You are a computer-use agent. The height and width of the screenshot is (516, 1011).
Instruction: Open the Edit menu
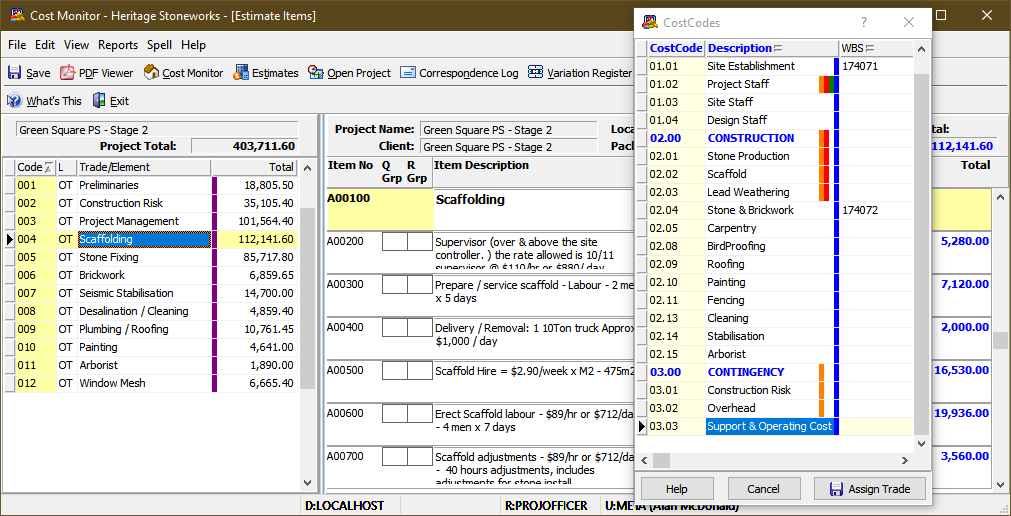point(45,45)
